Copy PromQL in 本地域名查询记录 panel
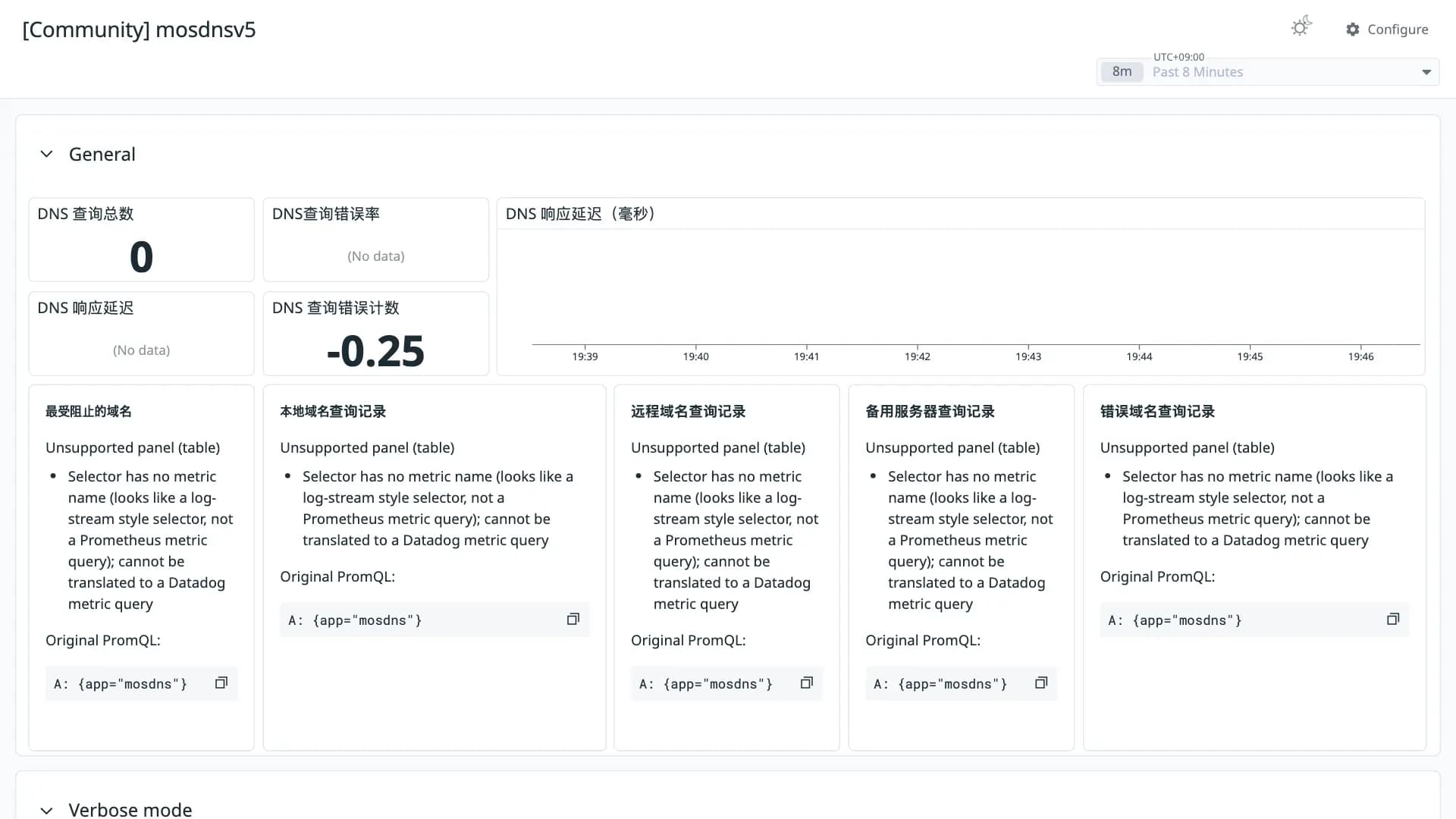Viewport: 1456px width, 819px height. [x=573, y=620]
